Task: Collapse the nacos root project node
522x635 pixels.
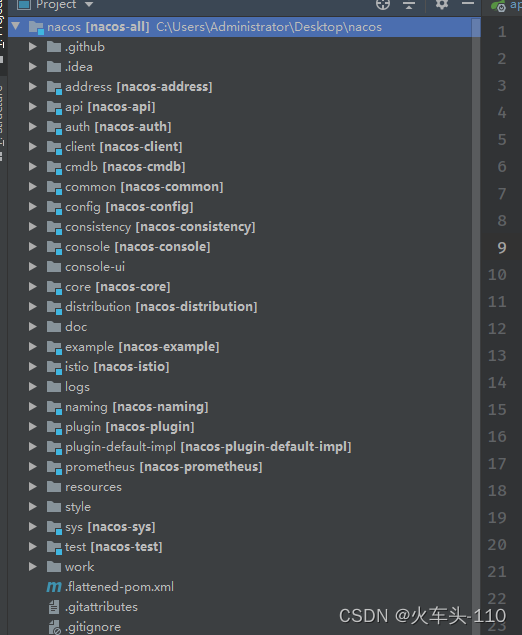Action: pos(16,27)
